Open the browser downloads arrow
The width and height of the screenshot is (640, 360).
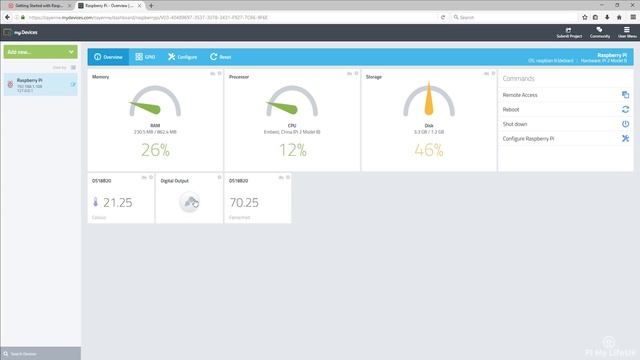pyautogui.click(x=607, y=17)
